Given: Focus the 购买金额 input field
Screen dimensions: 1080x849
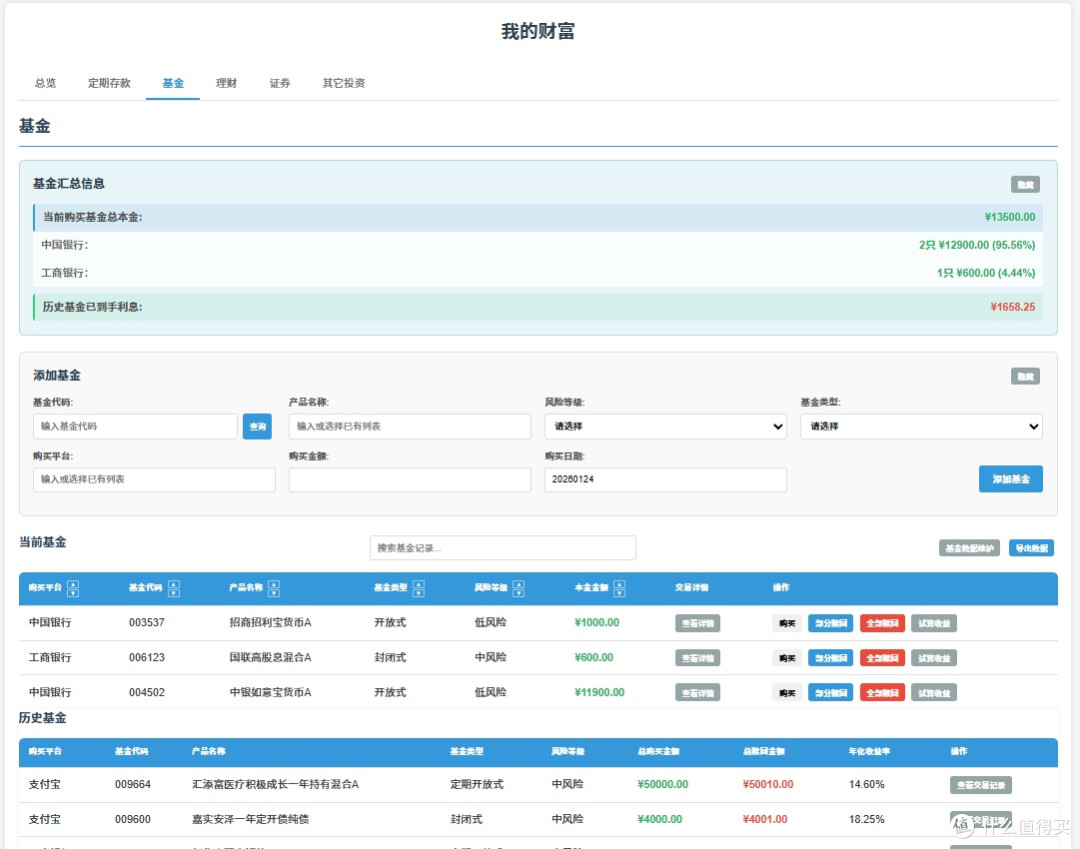Looking at the screenshot, I should [x=410, y=479].
